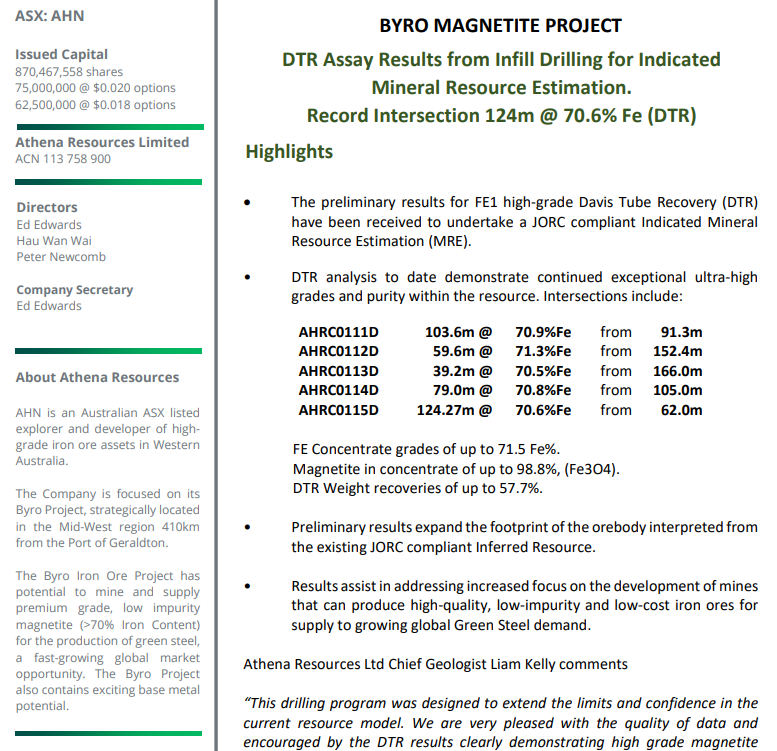Click '870,467,558 shares' line
This screenshot has height=751, width=777.
click(69, 72)
